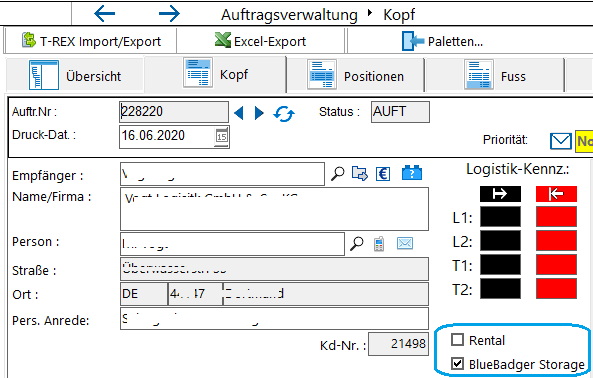Click the red L1 swatch
The image size is (593, 378).
point(556,217)
